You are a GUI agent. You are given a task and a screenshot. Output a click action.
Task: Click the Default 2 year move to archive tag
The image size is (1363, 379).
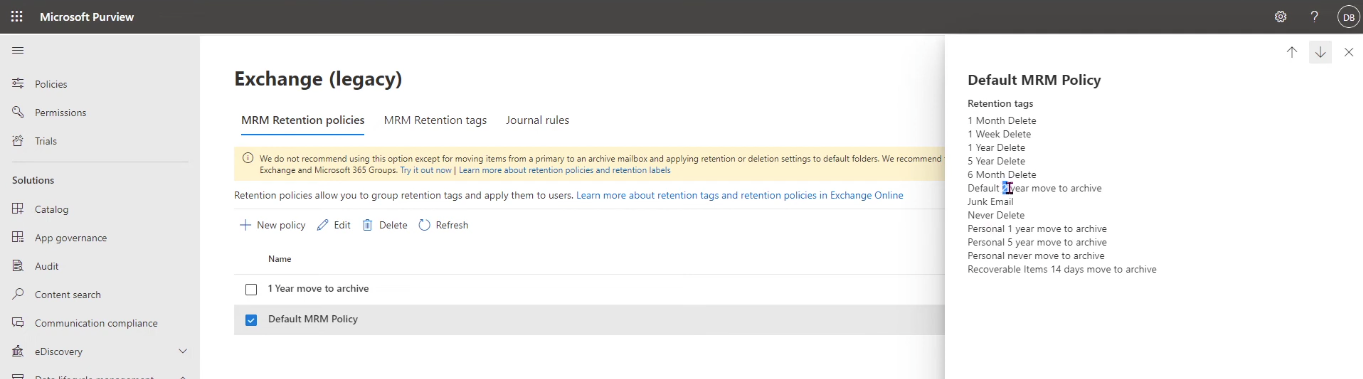[1035, 188]
